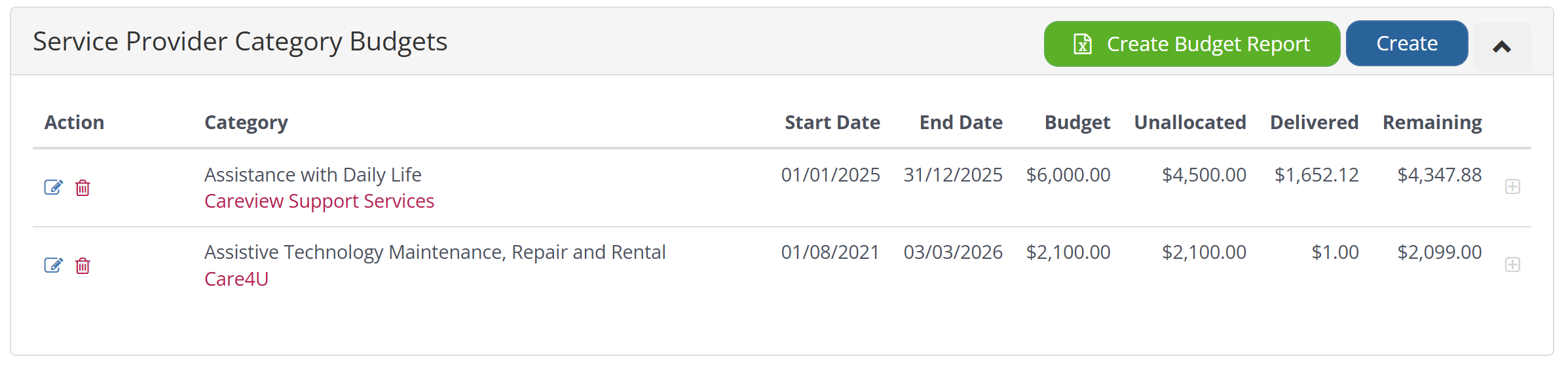
Task: Select the $6,000.00 budget amount cell
Action: tap(1068, 175)
